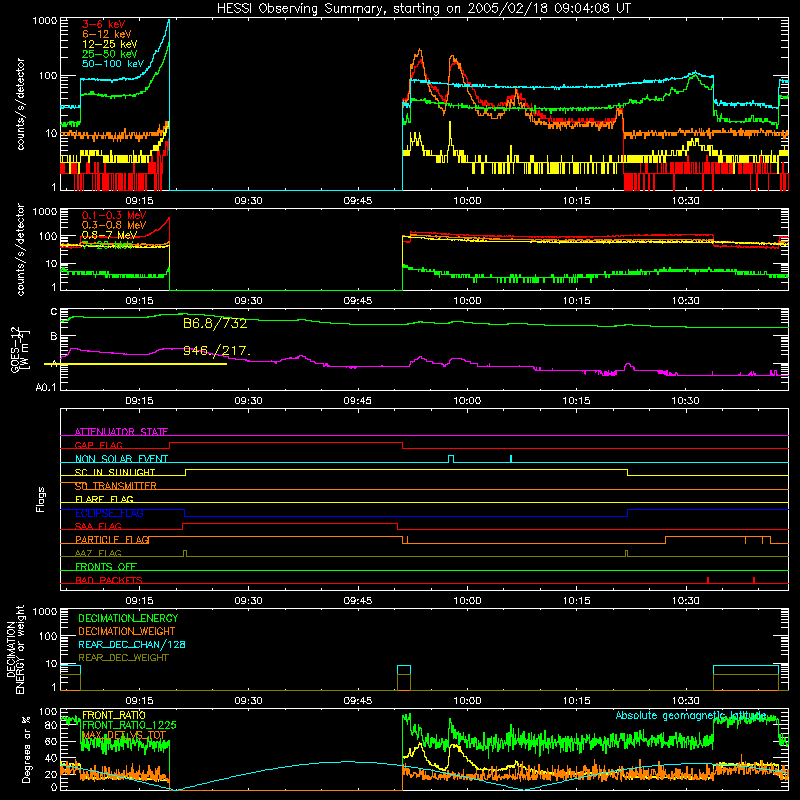Image resolution: width=800 pixels, height=800 pixels.
Task: Select the BAD_PACKETS flag label
Action: pos(109,581)
